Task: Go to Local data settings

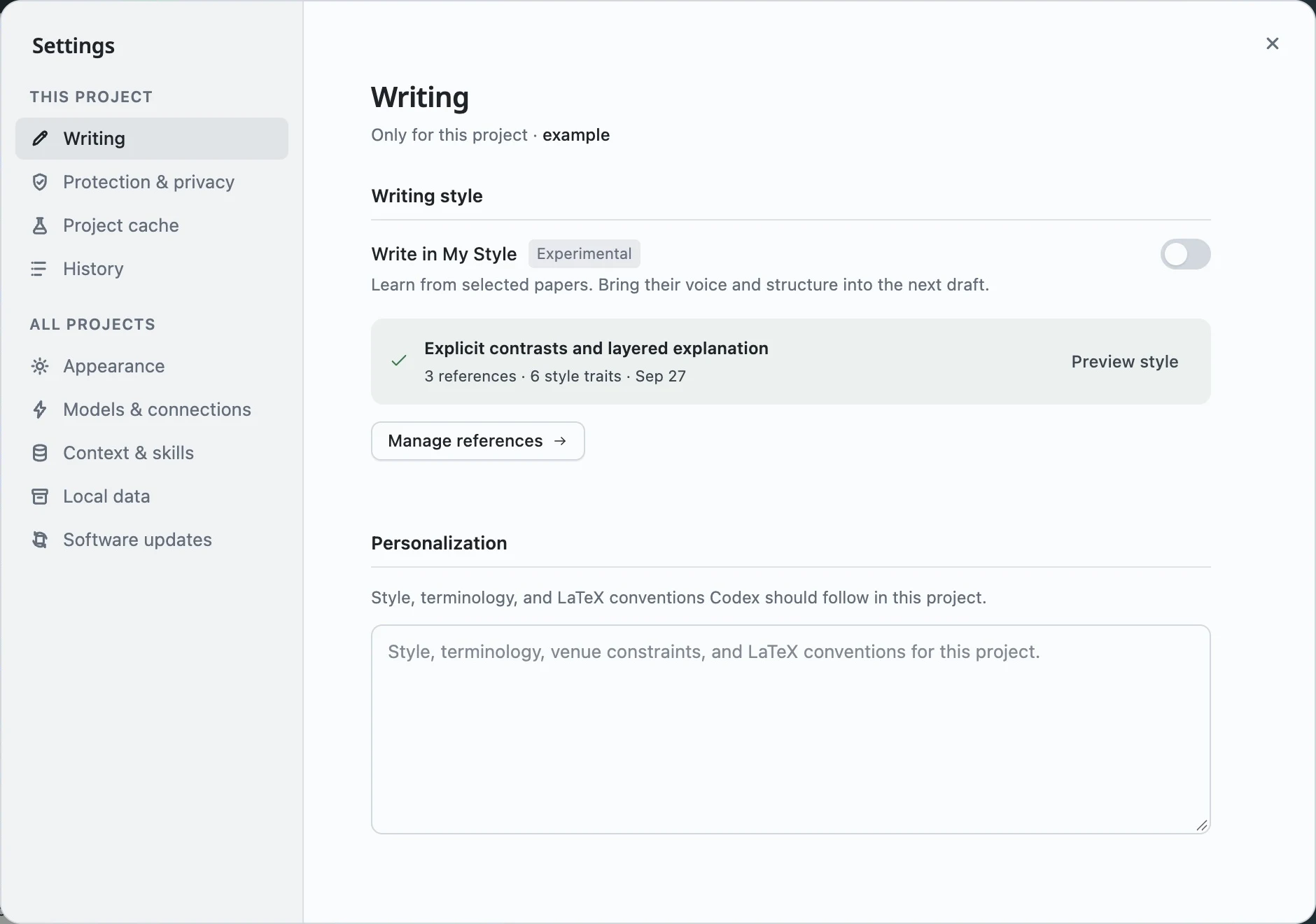Action: 152,496
